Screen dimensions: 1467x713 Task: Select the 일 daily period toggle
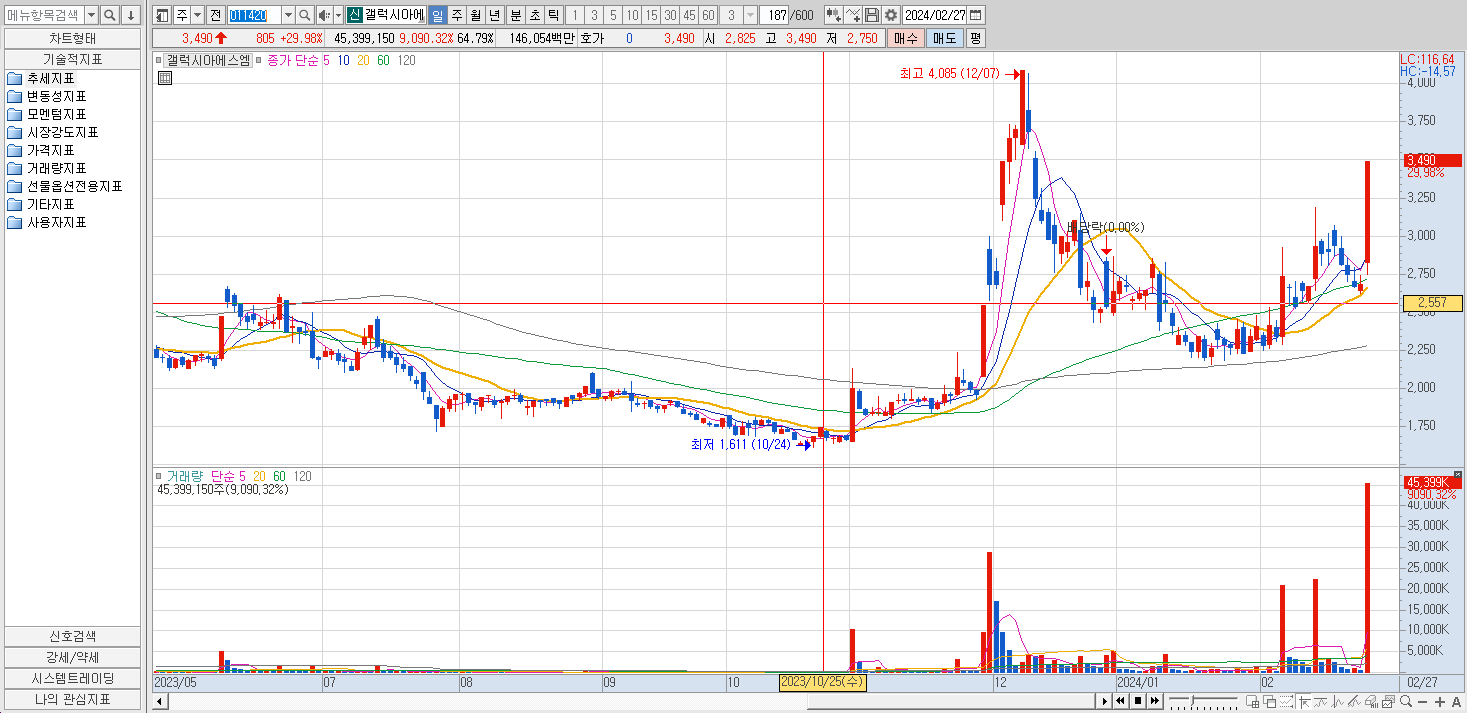[x=438, y=15]
